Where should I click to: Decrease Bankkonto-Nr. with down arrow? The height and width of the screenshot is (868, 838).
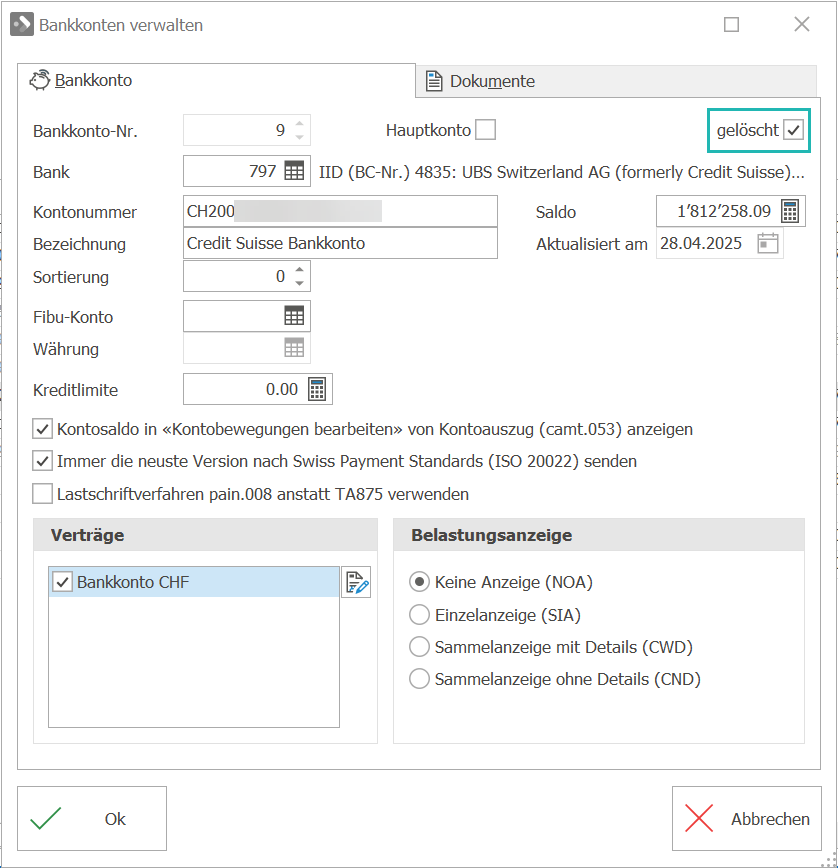pyautogui.click(x=299, y=137)
